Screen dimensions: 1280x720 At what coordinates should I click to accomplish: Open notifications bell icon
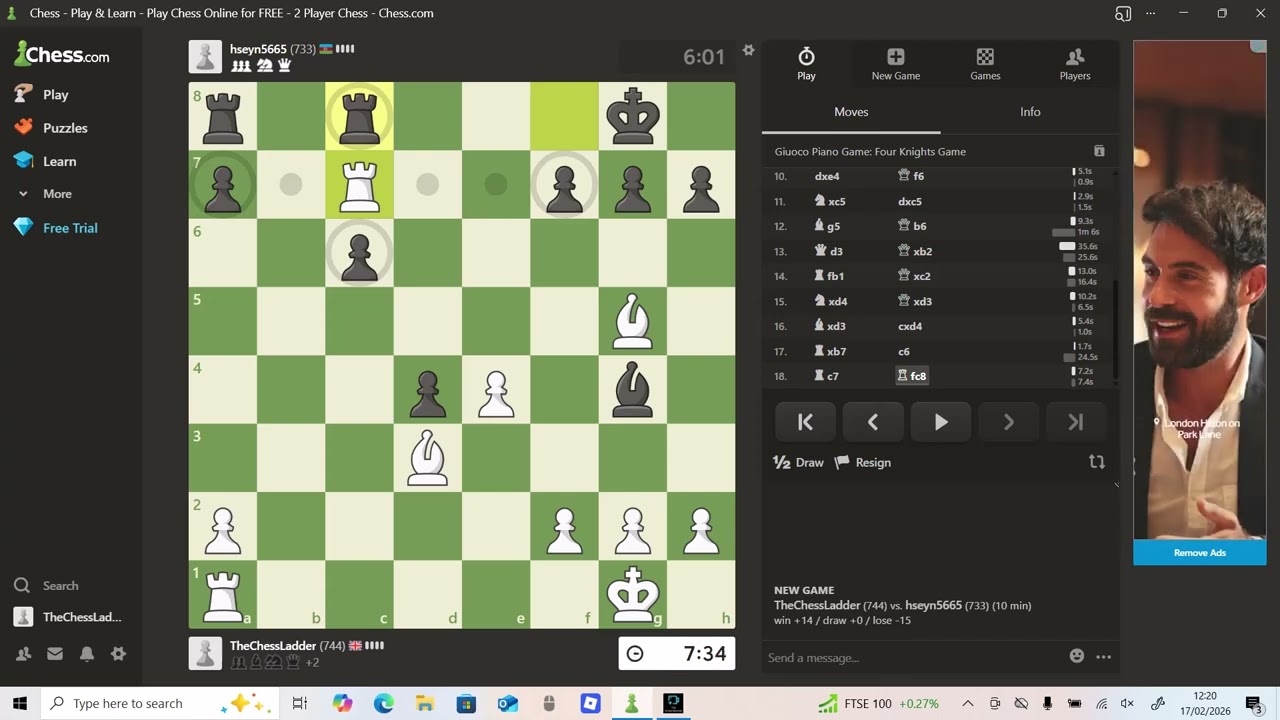coord(87,654)
